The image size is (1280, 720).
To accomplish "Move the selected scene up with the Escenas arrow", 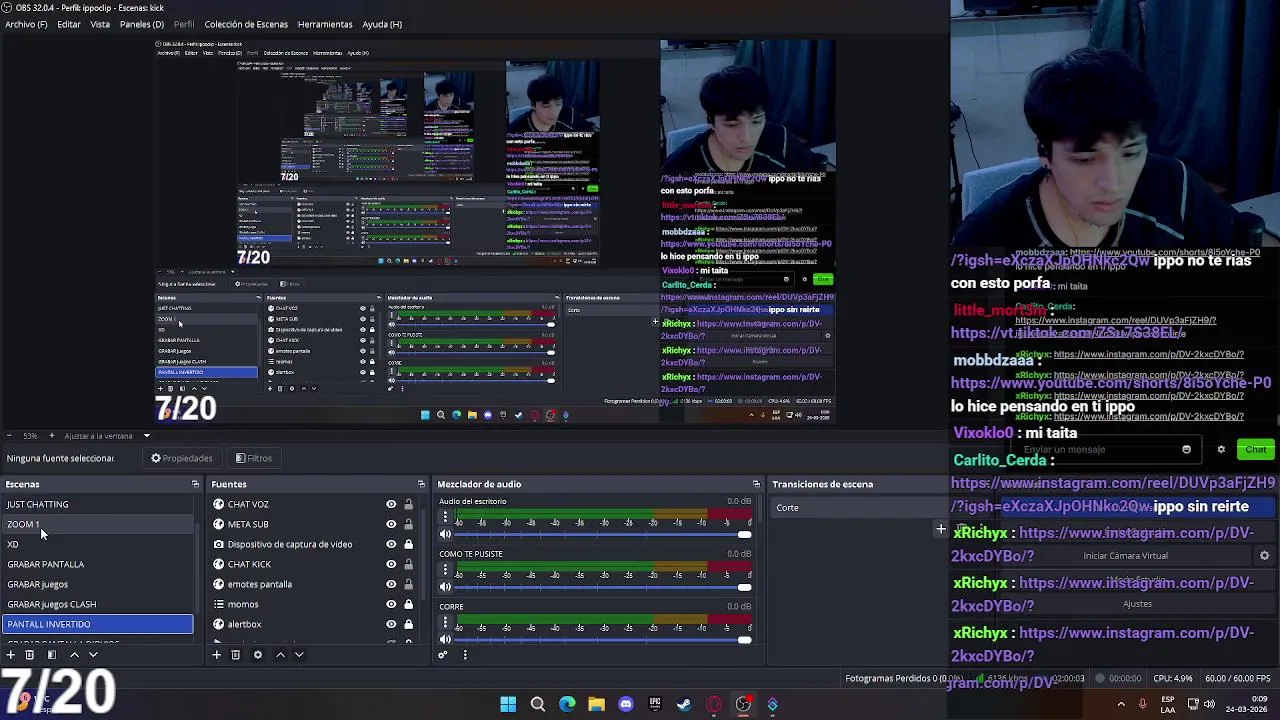I will click(x=74, y=655).
